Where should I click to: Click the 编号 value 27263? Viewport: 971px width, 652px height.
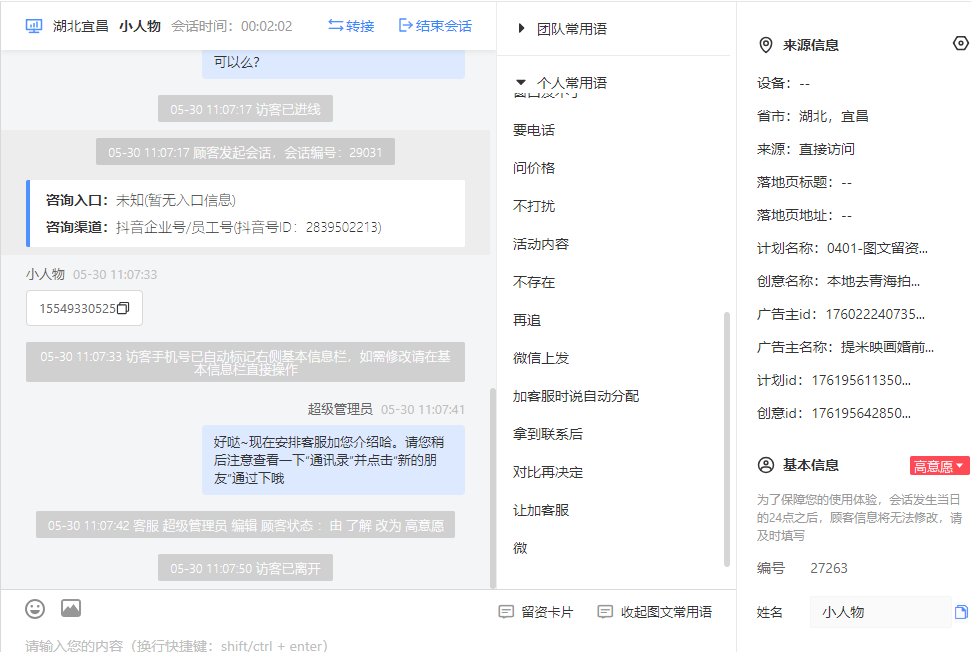(829, 568)
